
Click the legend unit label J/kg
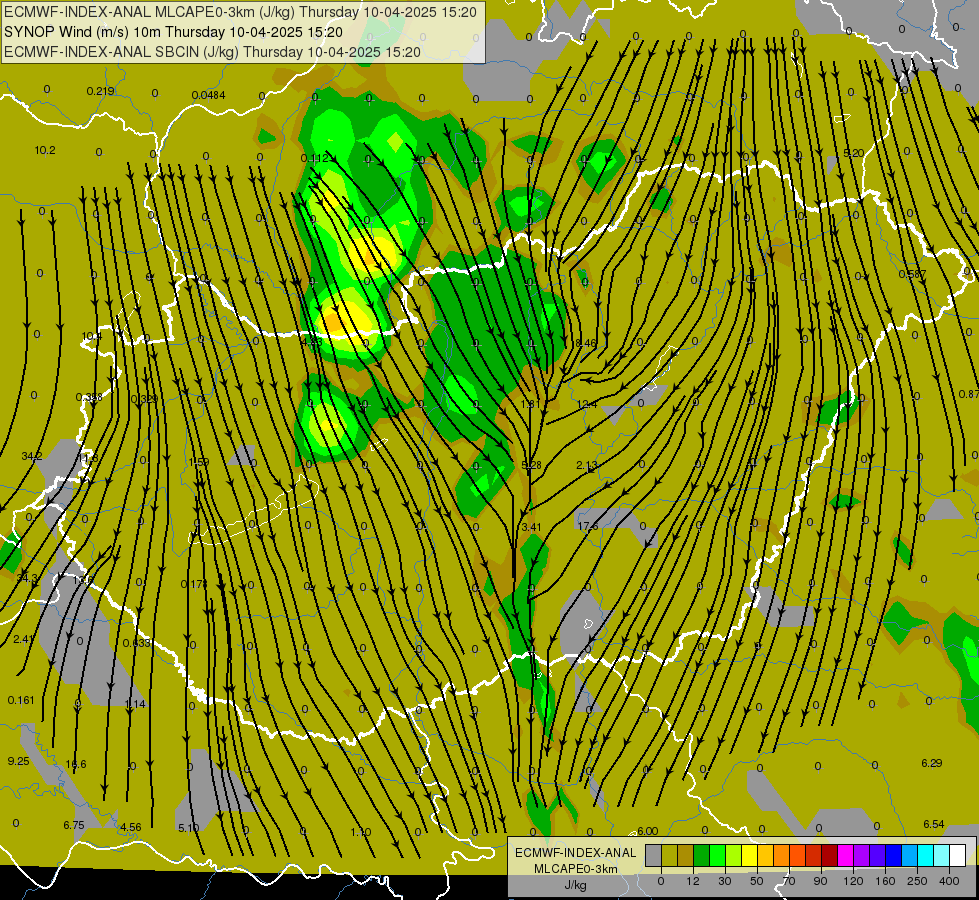click(x=575, y=886)
